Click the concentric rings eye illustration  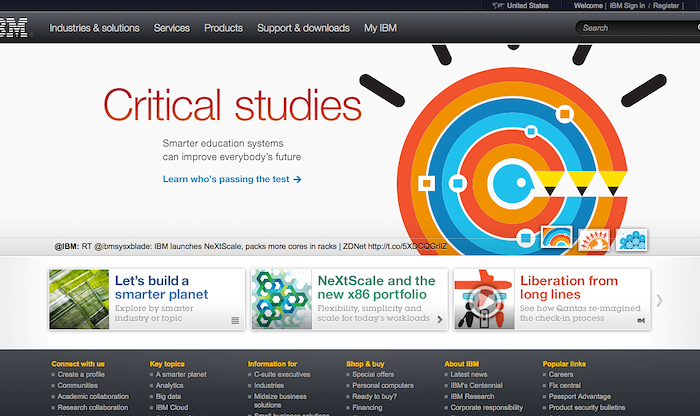tap(512, 162)
